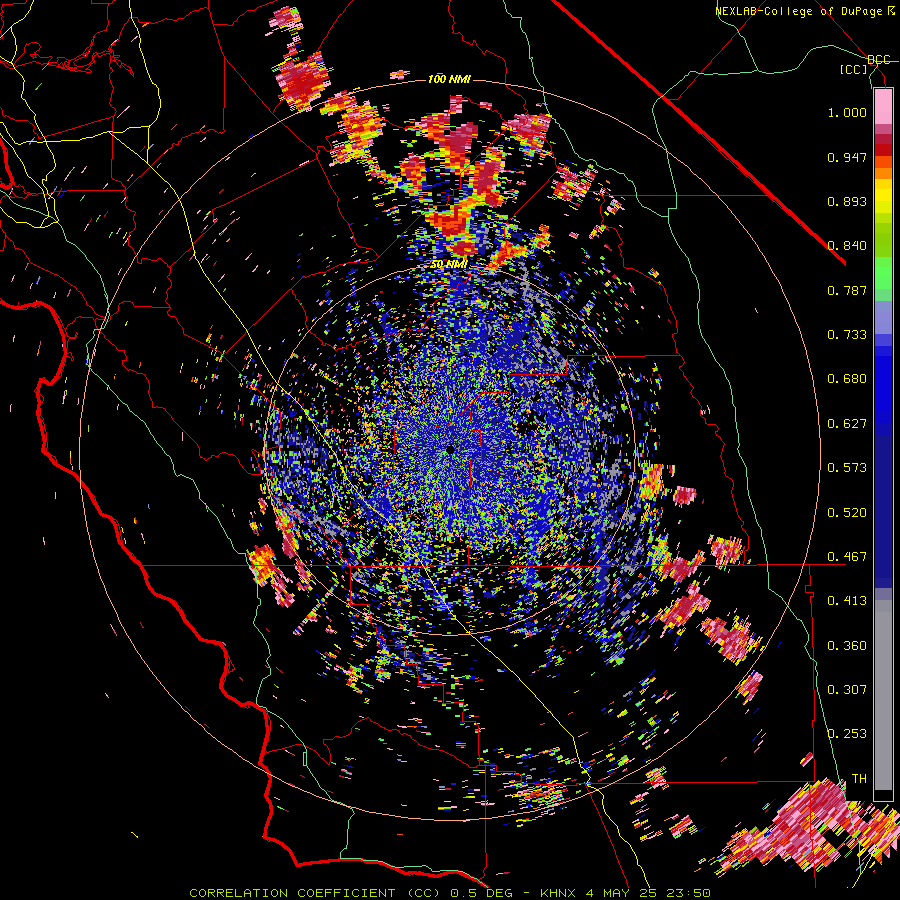Image resolution: width=900 pixels, height=900 pixels.
Task: Click the 23:50 timestamp in caption
Action: 688,893
